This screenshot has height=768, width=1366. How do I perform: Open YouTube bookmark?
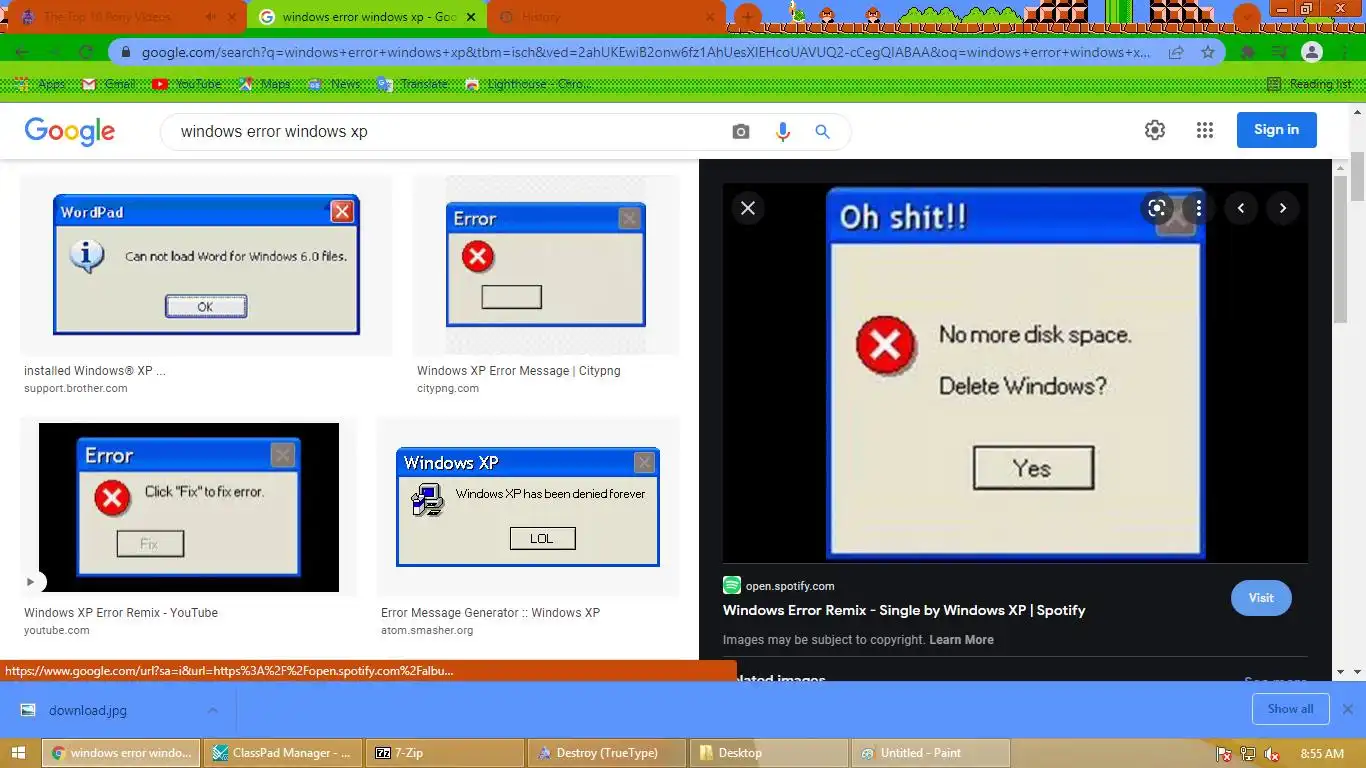(187, 84)
